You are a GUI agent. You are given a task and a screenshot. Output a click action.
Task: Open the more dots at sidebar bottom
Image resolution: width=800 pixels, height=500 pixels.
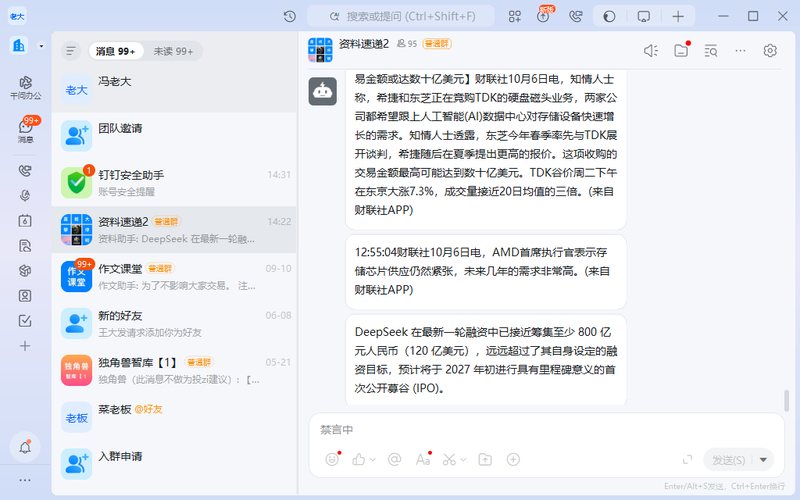[x=25, y=480]
